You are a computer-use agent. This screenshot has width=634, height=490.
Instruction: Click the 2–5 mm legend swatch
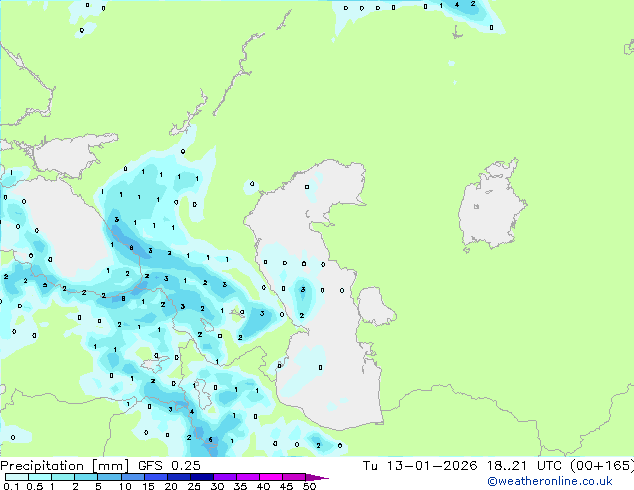pyautogui.click(x=86, y=477)
